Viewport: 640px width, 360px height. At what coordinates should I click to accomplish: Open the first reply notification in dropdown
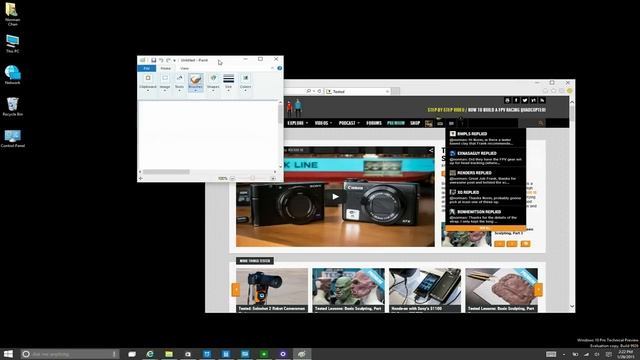(485, 138)
